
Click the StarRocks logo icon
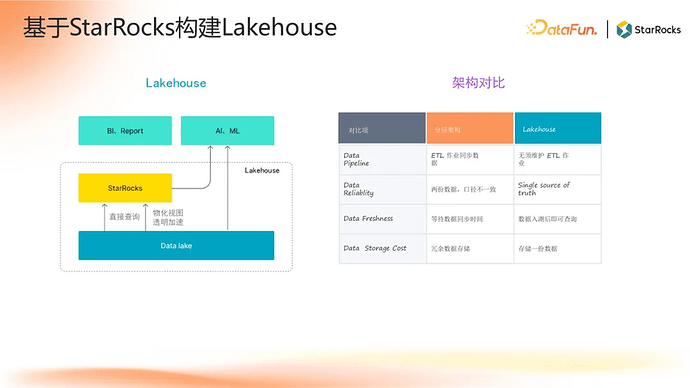(x=624, y=29)
